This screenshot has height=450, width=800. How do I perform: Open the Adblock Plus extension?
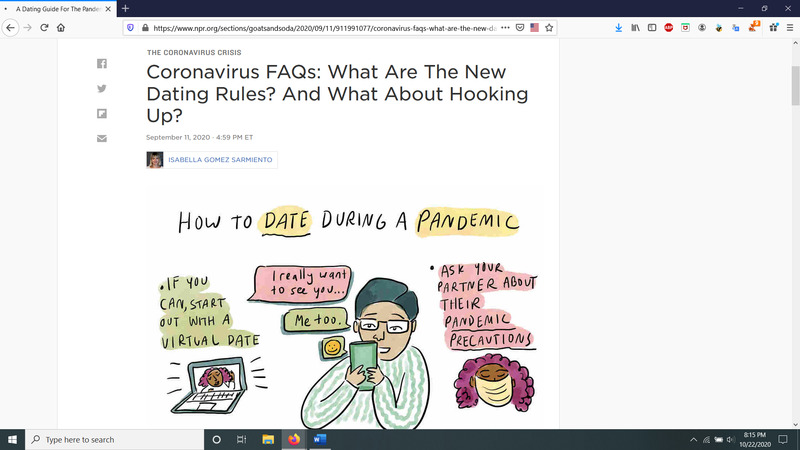[x=668, y=27]
